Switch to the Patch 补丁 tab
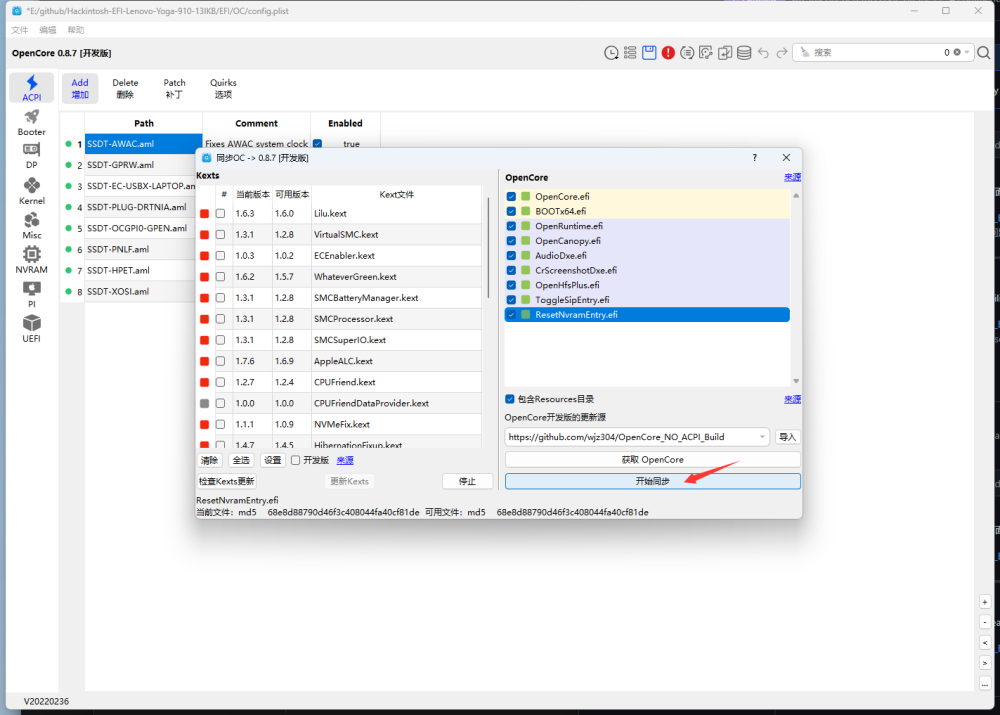The image size is (1000, 715). pos(174,88)
